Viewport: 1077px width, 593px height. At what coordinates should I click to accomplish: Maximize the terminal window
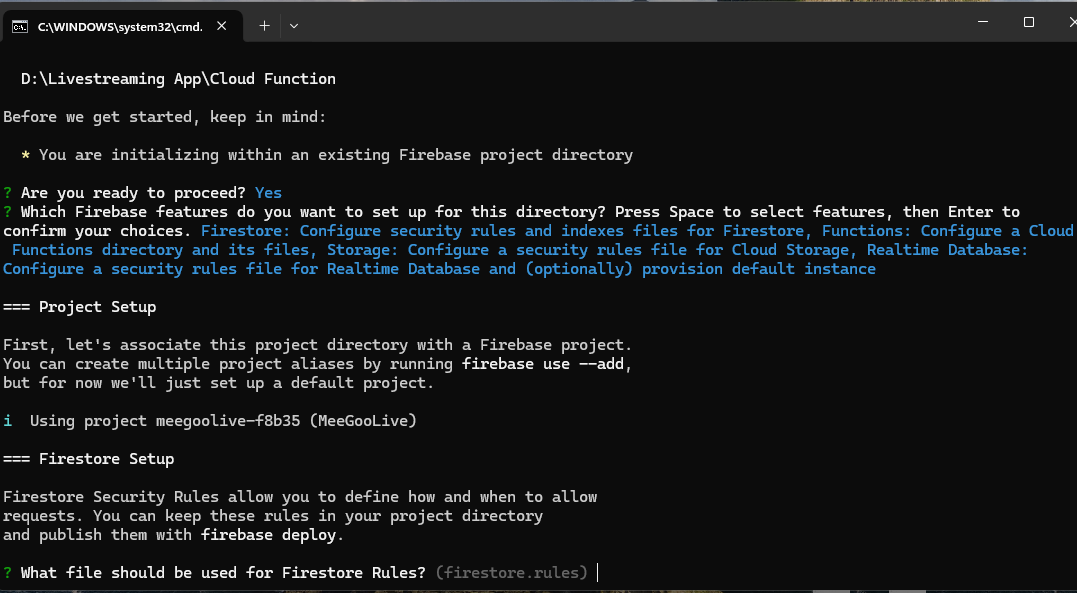[1029, 22]
